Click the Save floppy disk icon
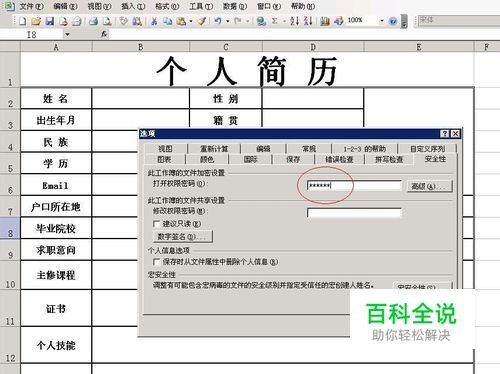The image size is (500, 374). 50,21
